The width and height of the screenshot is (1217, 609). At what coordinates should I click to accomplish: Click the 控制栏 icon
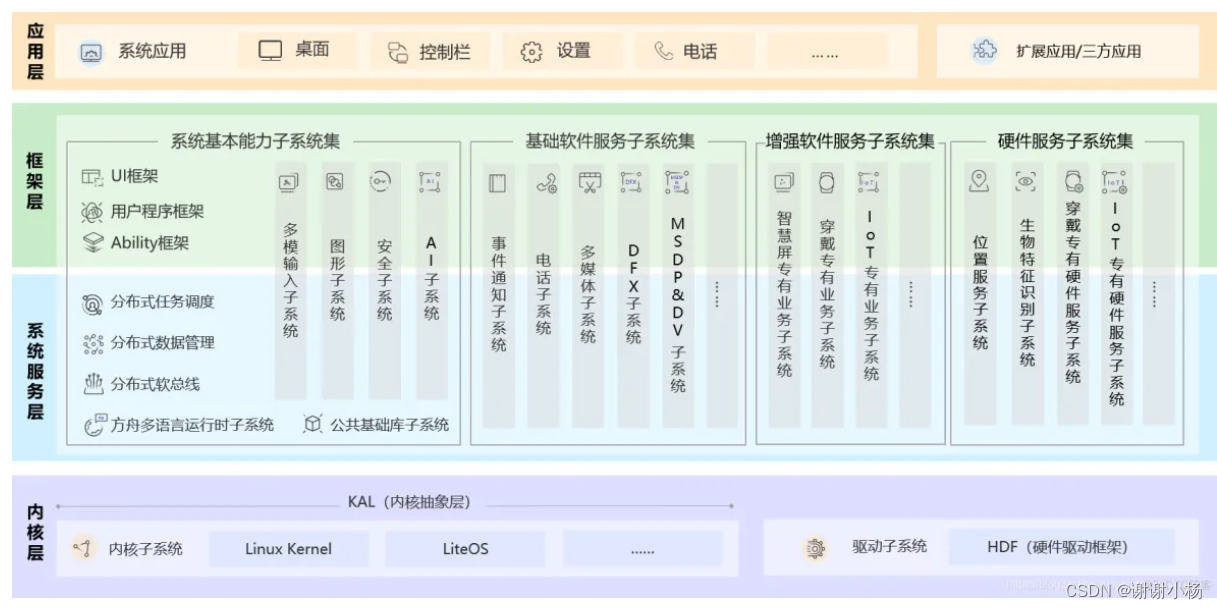(x=398, y=52)
